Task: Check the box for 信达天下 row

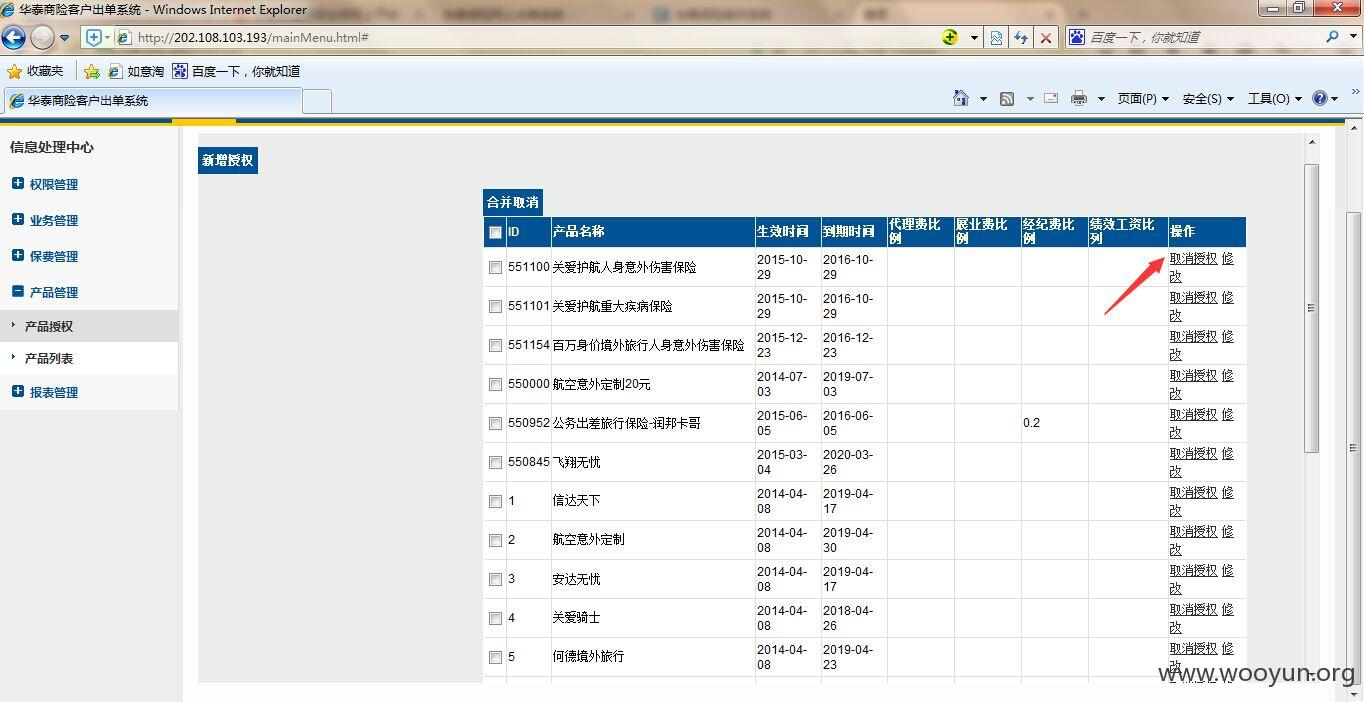Action: point(495,501)
